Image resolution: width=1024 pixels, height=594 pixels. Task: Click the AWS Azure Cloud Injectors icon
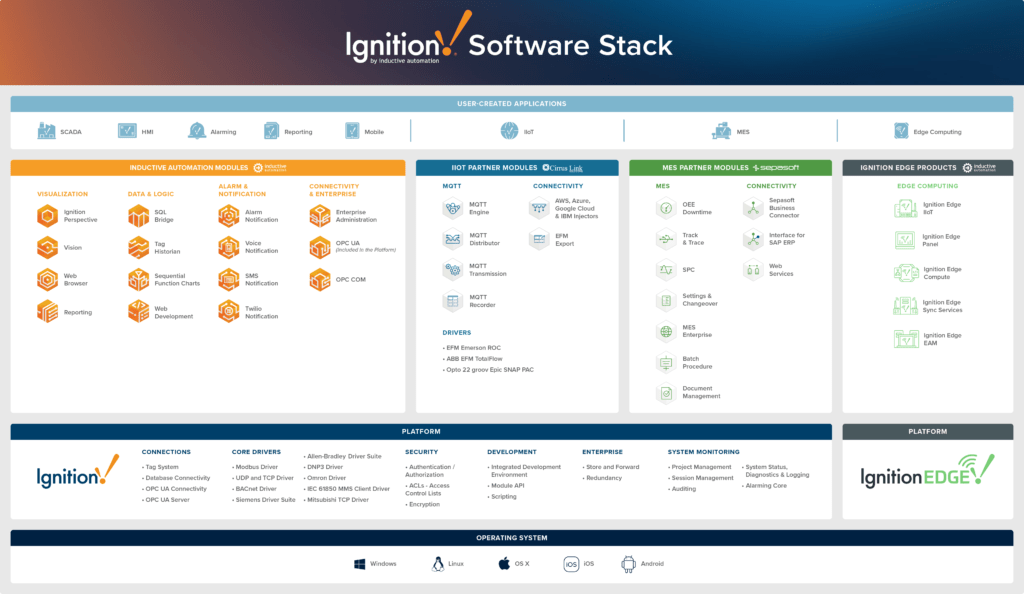click(x=539, y=208)
